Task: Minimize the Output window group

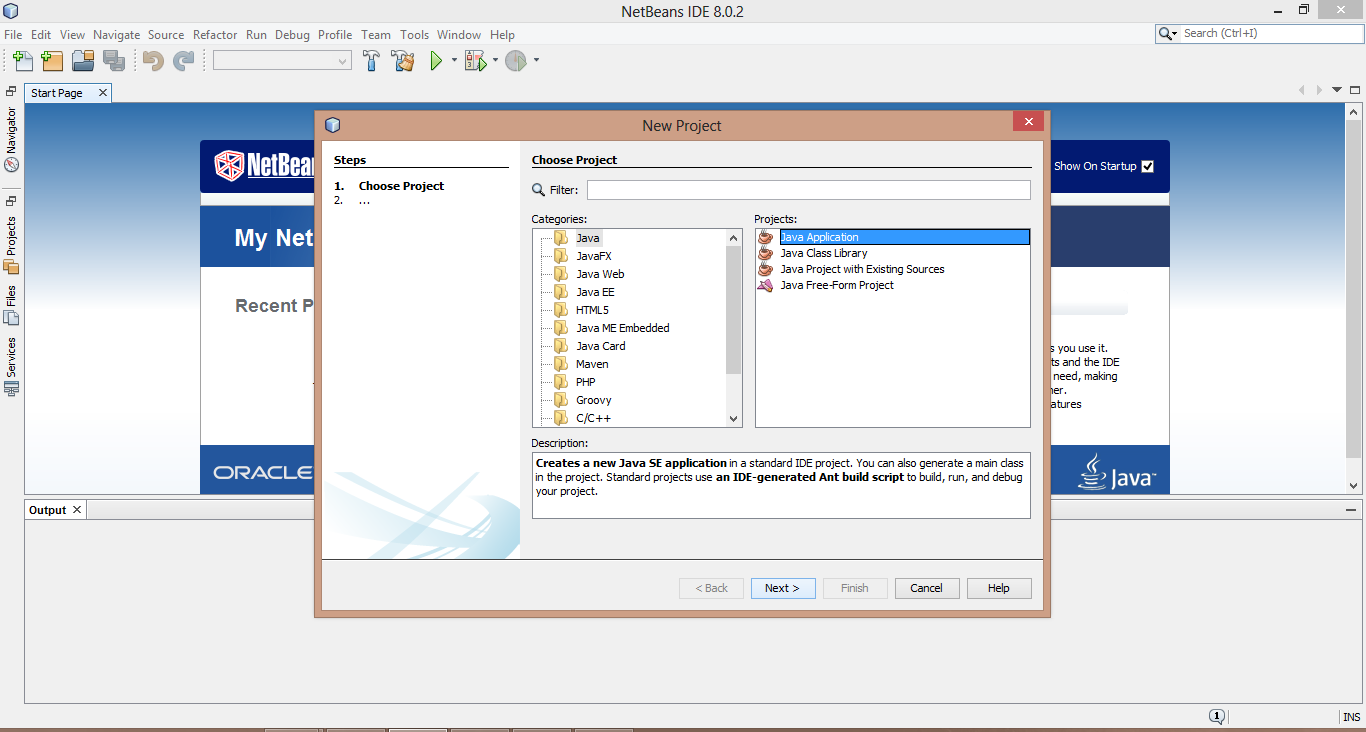Action: click(1351, 510)
